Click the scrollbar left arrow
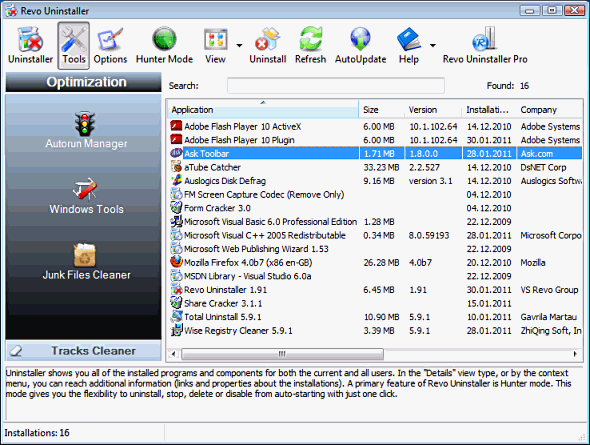The image size is (590, 445). point(173,354)
